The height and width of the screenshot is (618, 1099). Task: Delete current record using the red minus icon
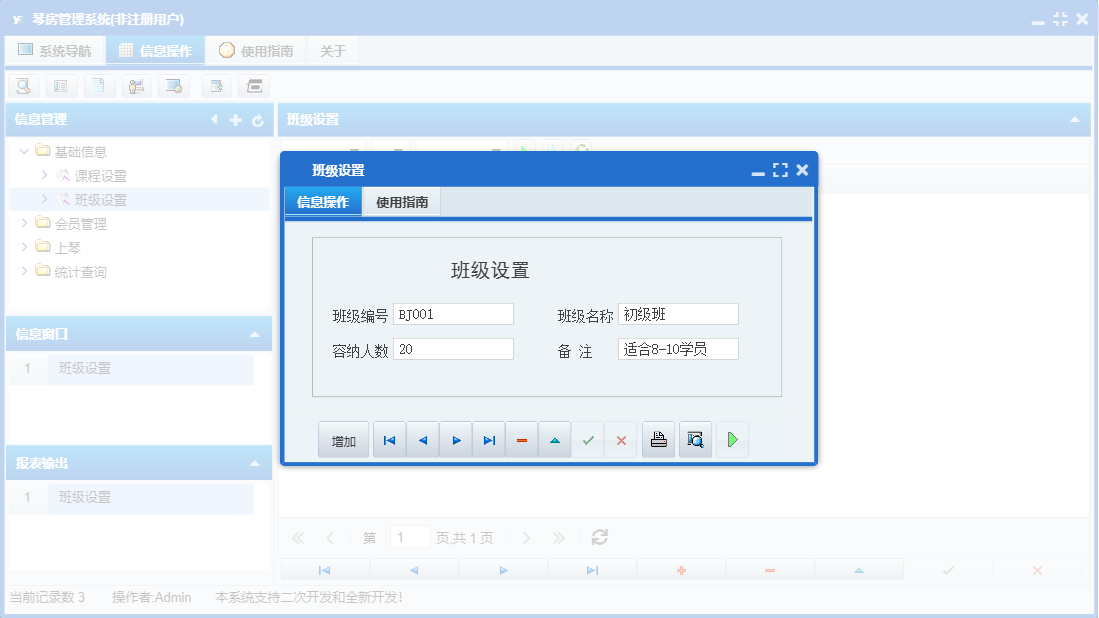click(521, 439)
